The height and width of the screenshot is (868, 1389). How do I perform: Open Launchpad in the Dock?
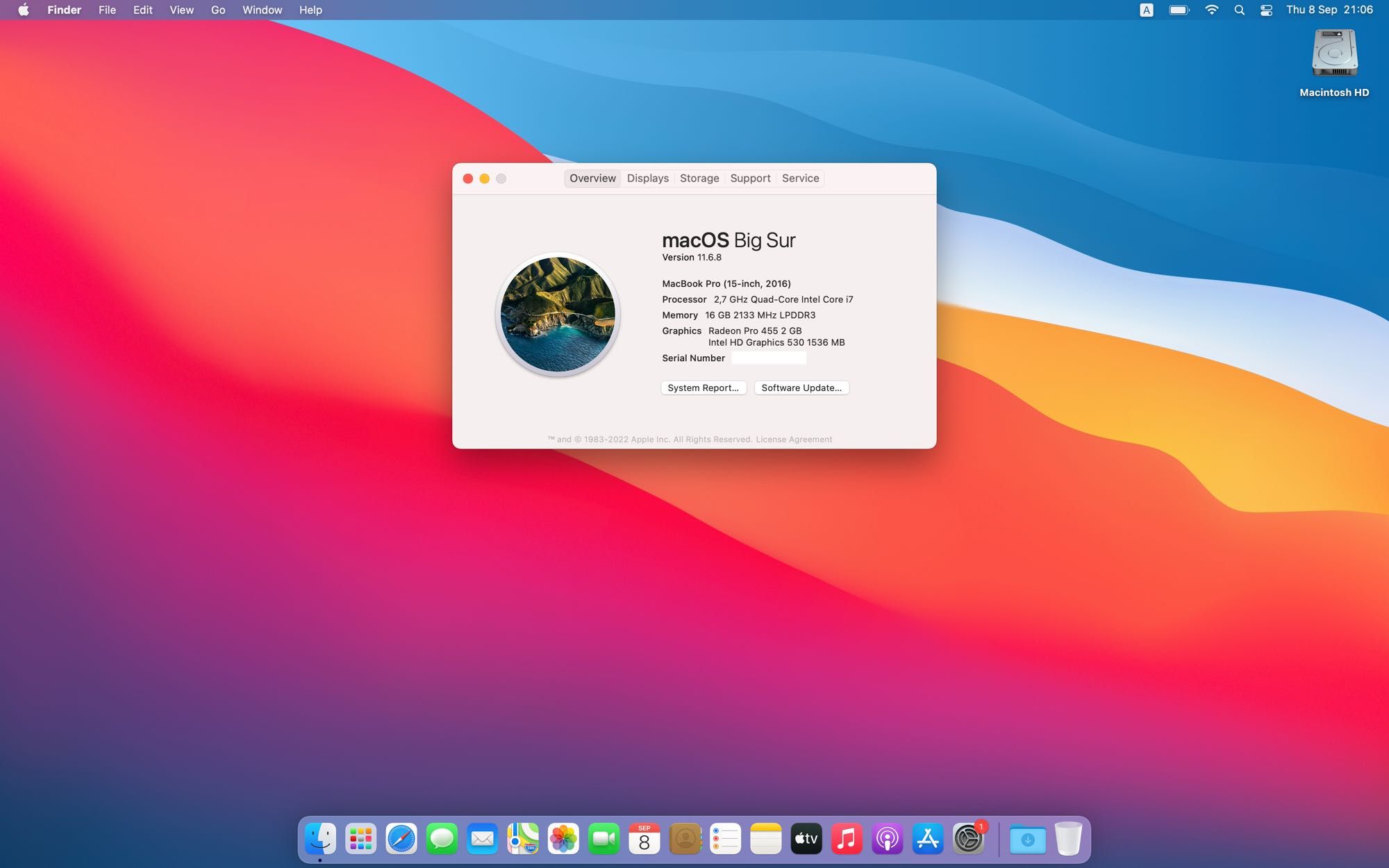360,839
